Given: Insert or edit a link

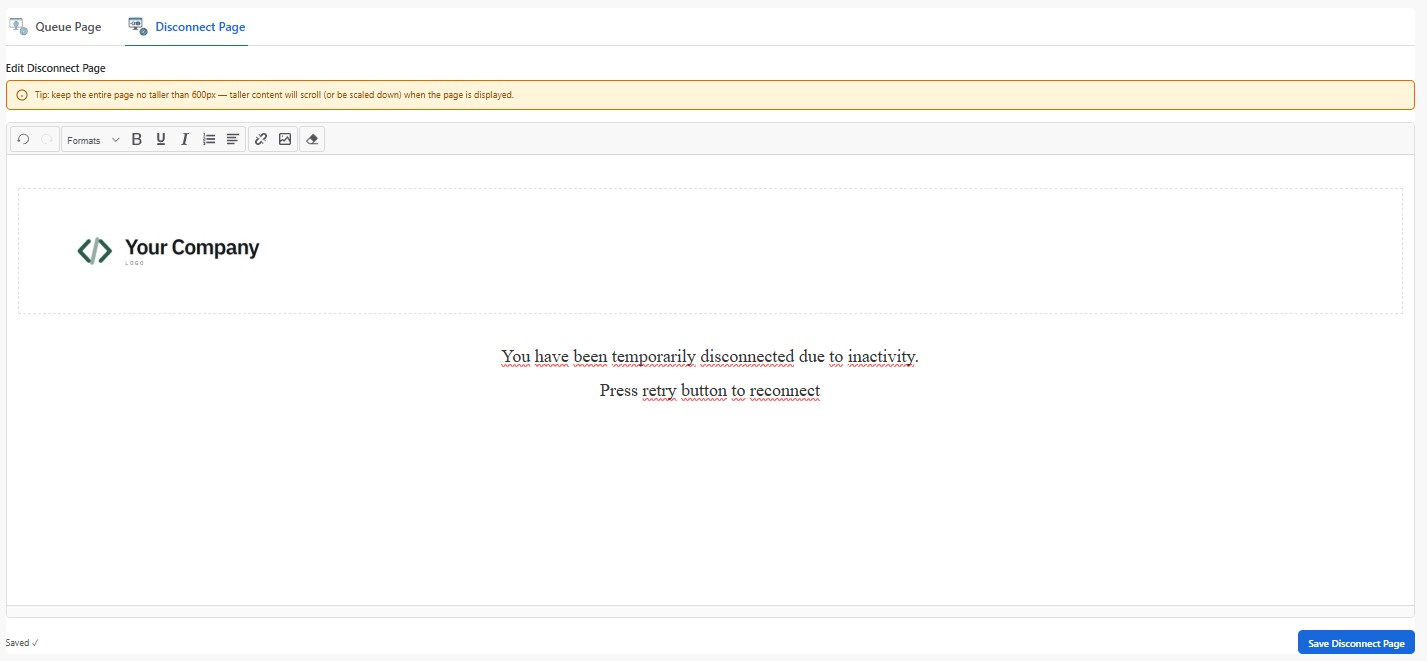Looking at the screenshot, I should (x=261, y=140).
